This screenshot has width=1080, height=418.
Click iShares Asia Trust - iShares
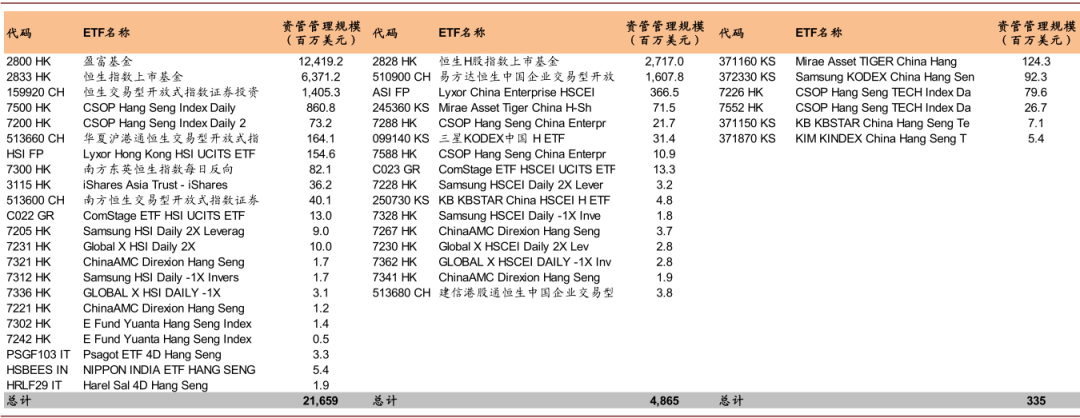[155, 185]
